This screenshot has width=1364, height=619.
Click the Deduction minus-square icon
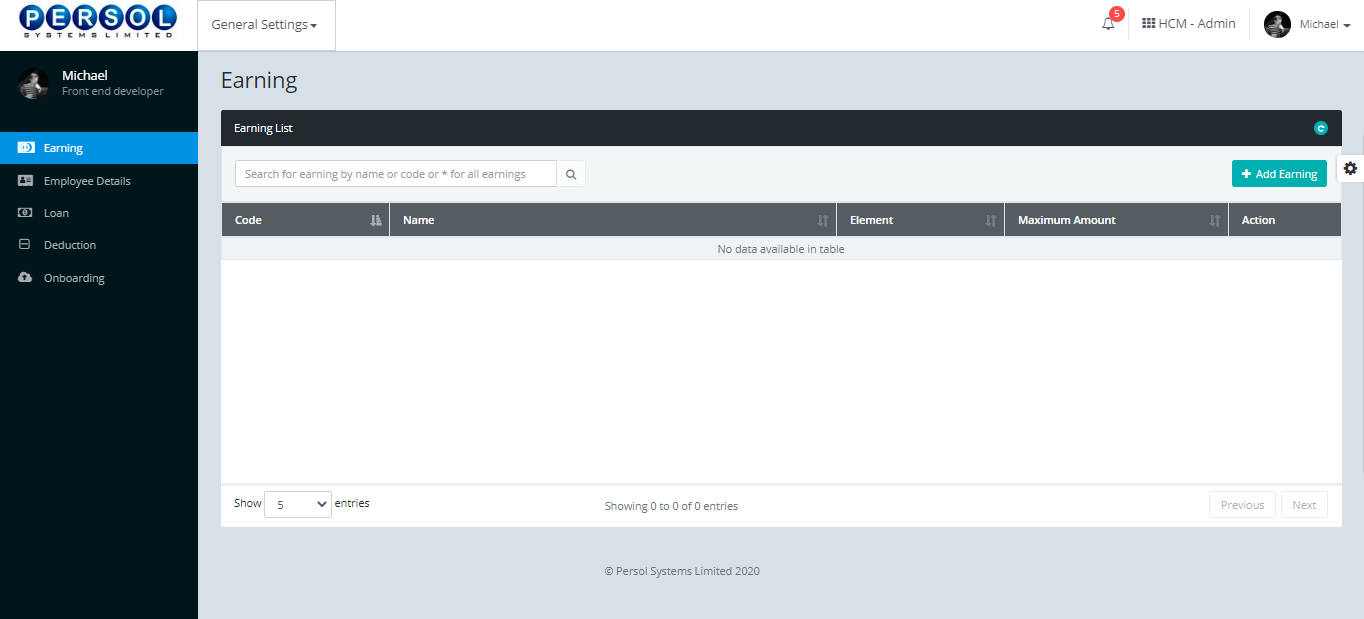[x=25, y=244]
